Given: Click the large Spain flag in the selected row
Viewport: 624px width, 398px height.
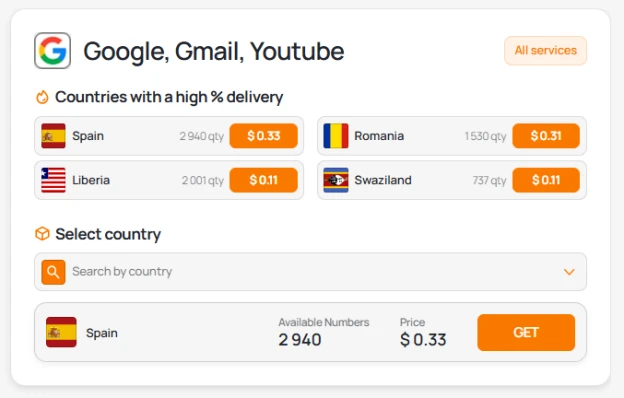Looking at the screenshot, I should pyautogui.click(x=61, y=332).
